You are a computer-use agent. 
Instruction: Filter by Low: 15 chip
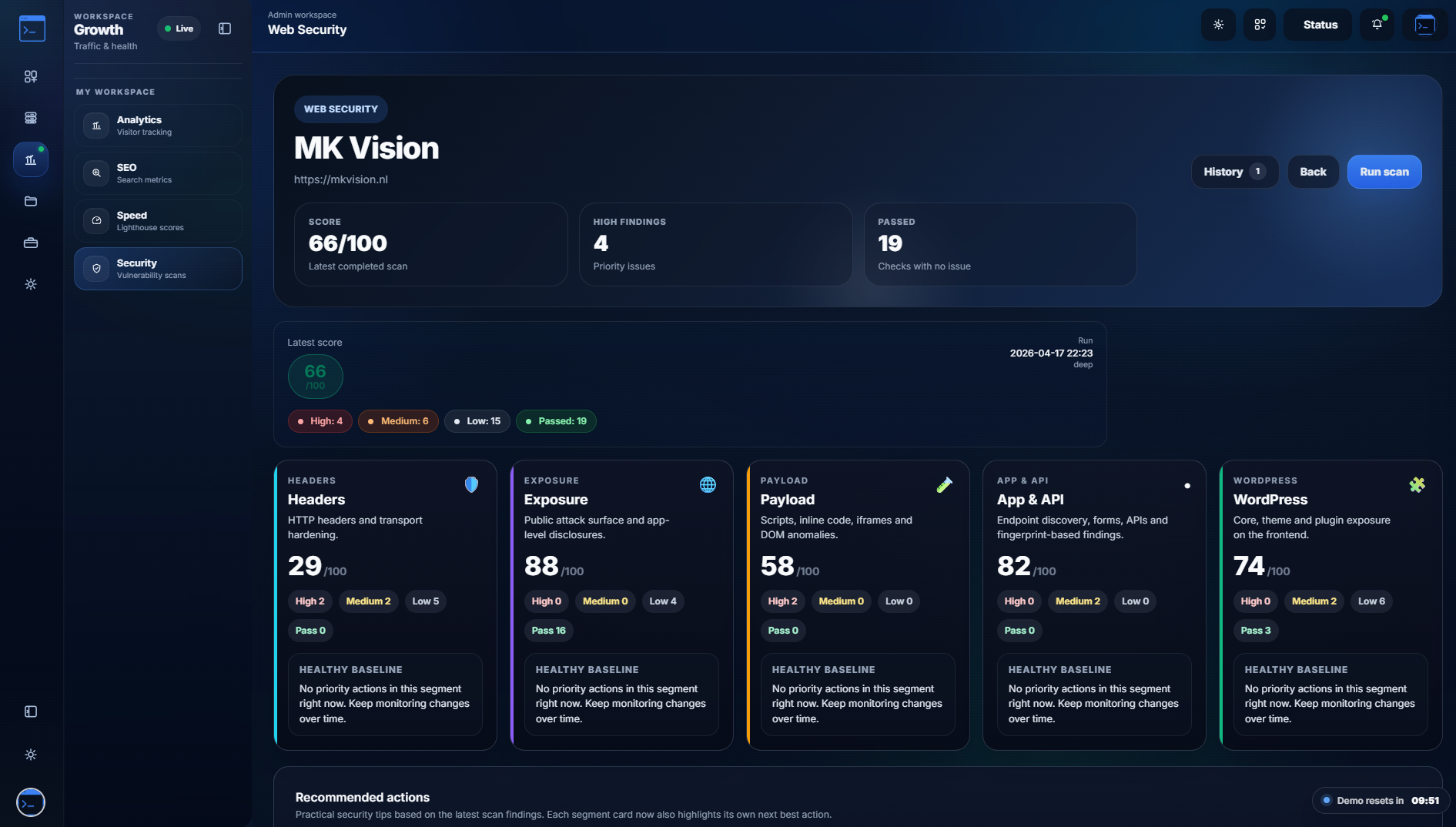477,421
